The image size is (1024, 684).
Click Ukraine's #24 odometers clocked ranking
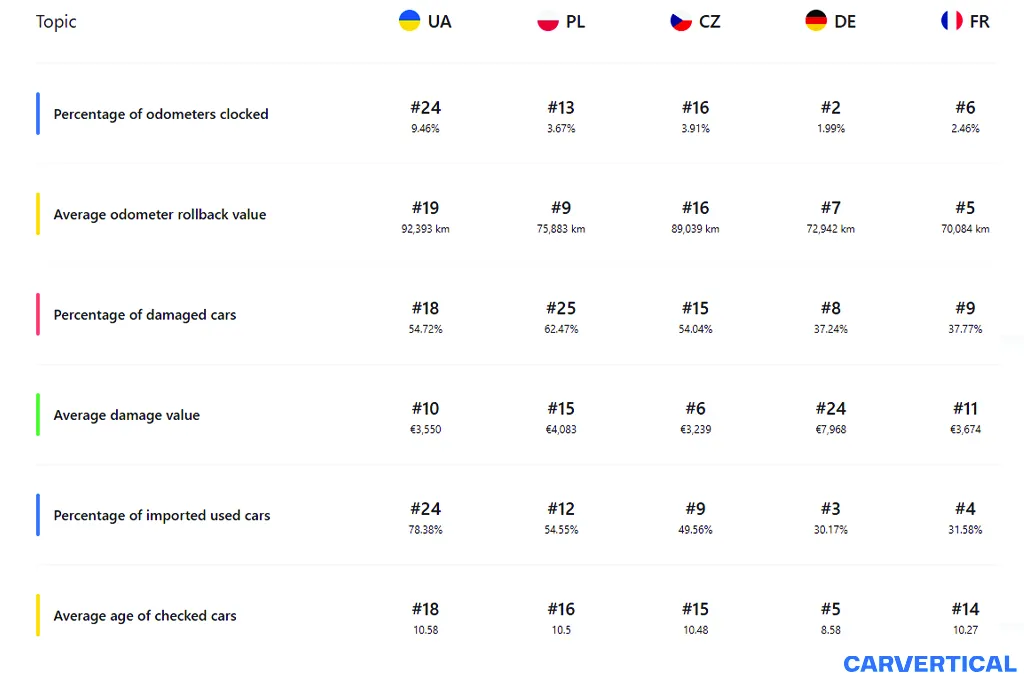click(x=425, y=108)
